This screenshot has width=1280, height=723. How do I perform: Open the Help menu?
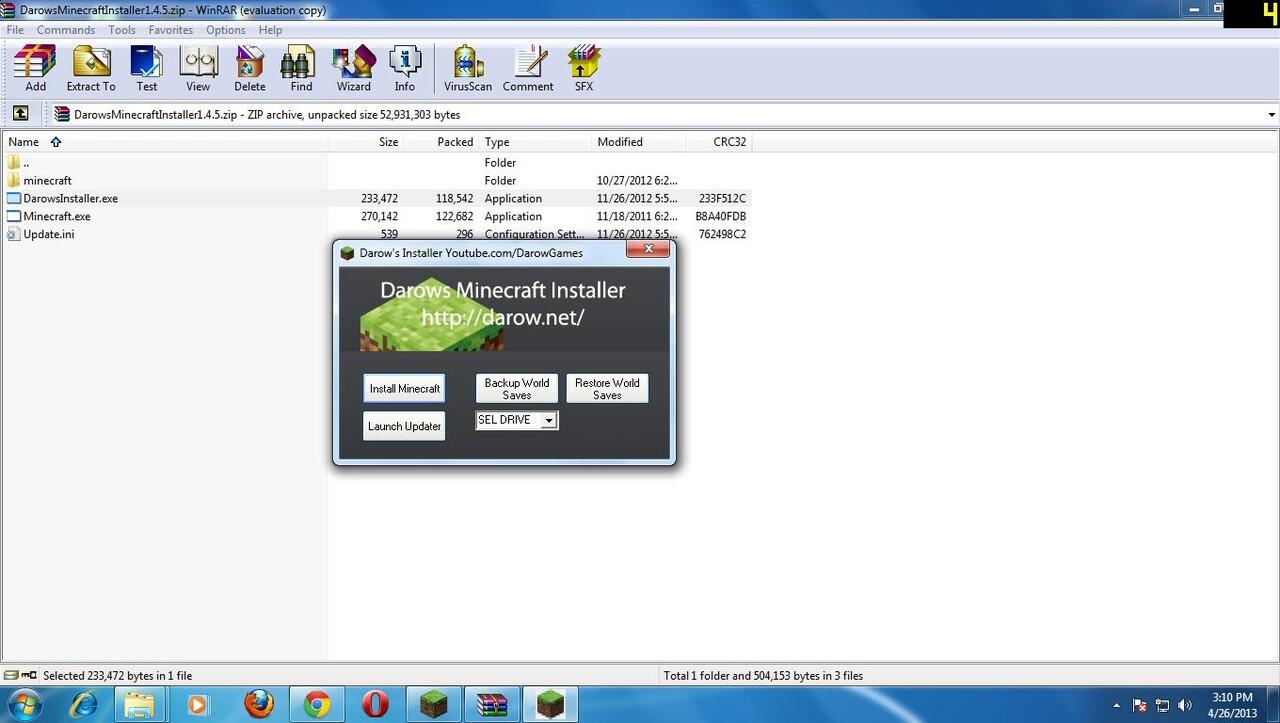(x=270, y=30)
